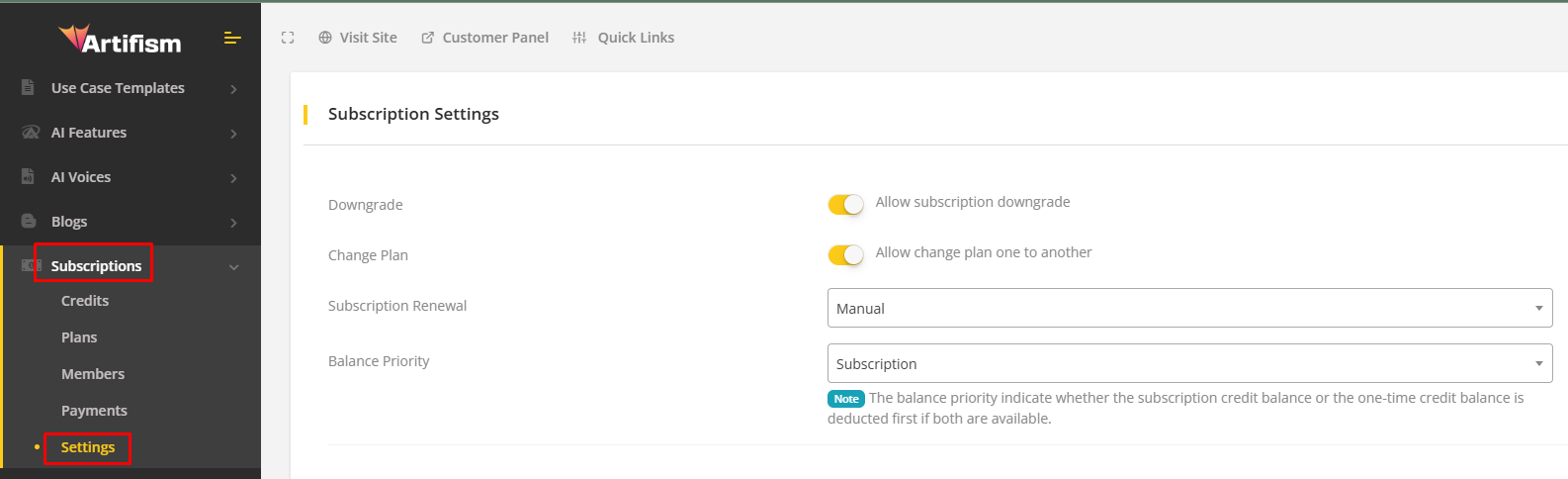Click the Artifism logo
The width and height of the screenshot is (1568, 479).
click(120, 41)
